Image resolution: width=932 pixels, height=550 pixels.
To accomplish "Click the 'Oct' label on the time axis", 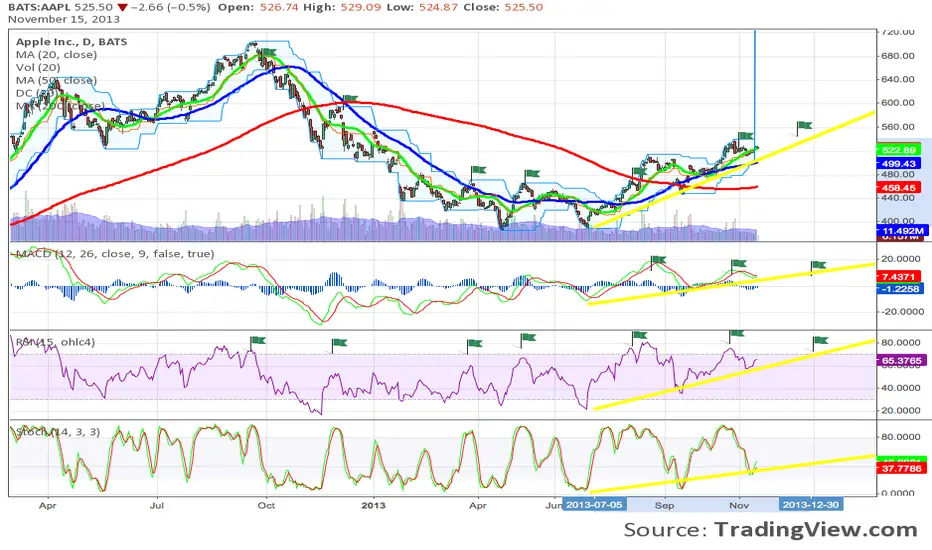I will (266, 505).
